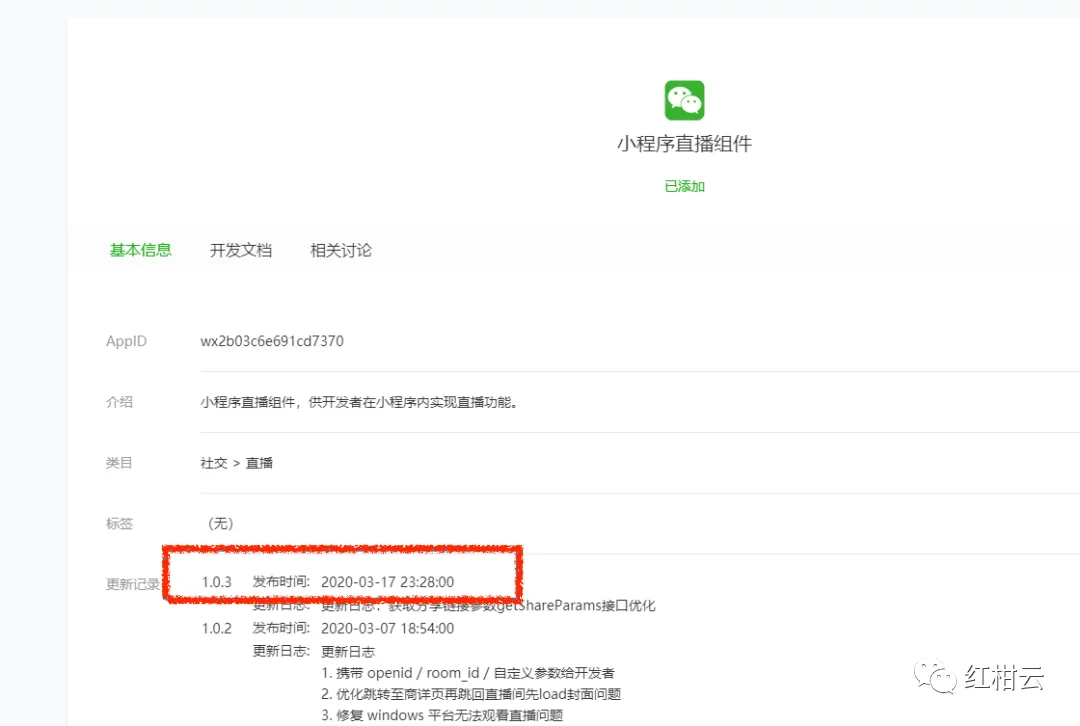Switch to the 相关讨论 tab

[x=341, y=250]
